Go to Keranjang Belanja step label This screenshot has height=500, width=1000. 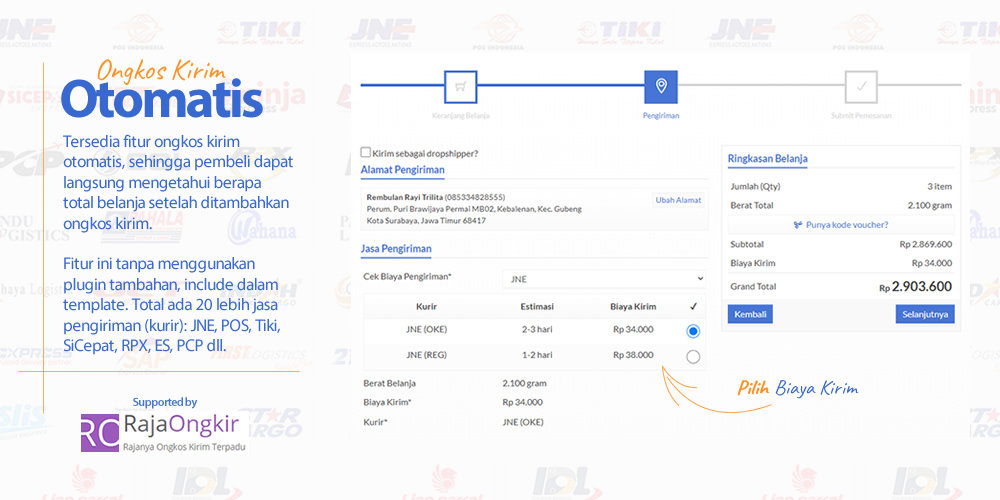[460, 116]
